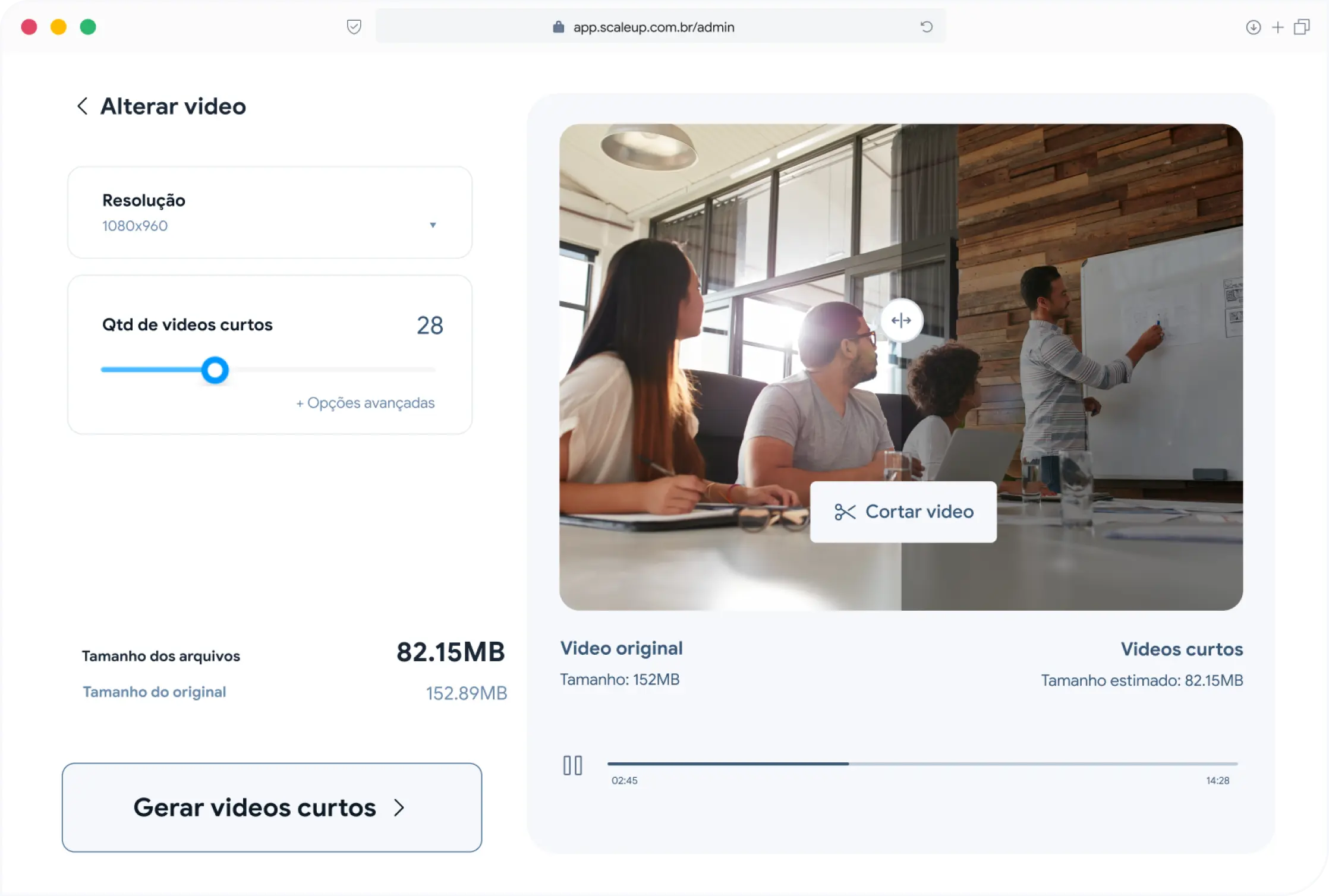Click the video playback progress bar
The height and width of the screenshot is (896, 1329).
point(921,764)
